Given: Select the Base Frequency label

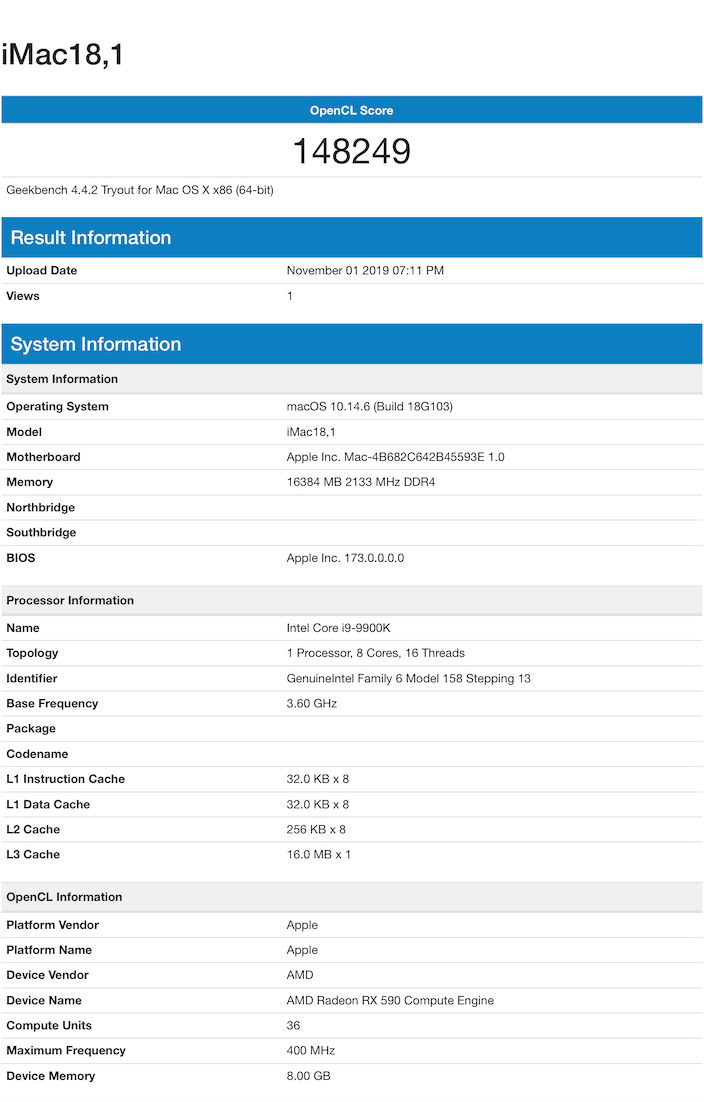Looking at the screenshot, I should (x=52, y=704).
